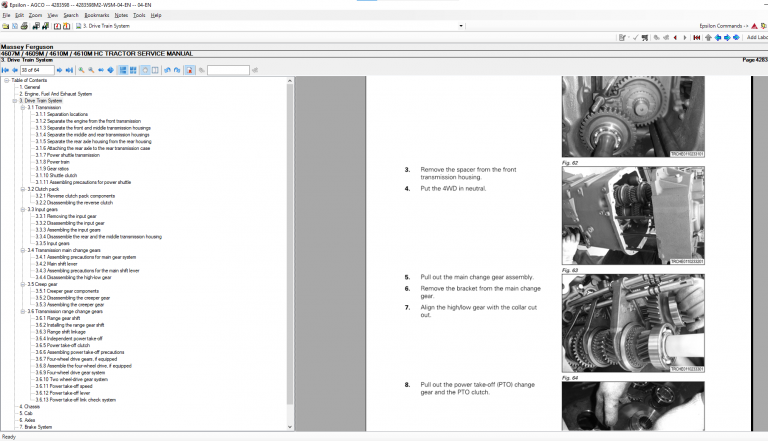Click the red jump-to-first icon in top-right toolbar
The image size is (768, 441).
click(696, 37)
